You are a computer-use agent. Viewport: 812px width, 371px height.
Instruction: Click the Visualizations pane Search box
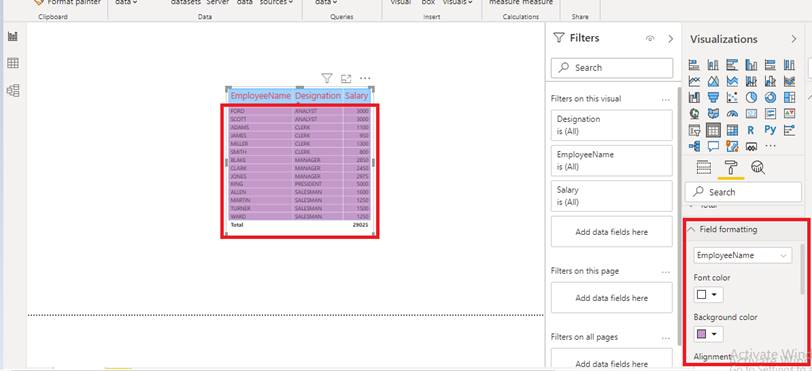(x=743, y=192)
